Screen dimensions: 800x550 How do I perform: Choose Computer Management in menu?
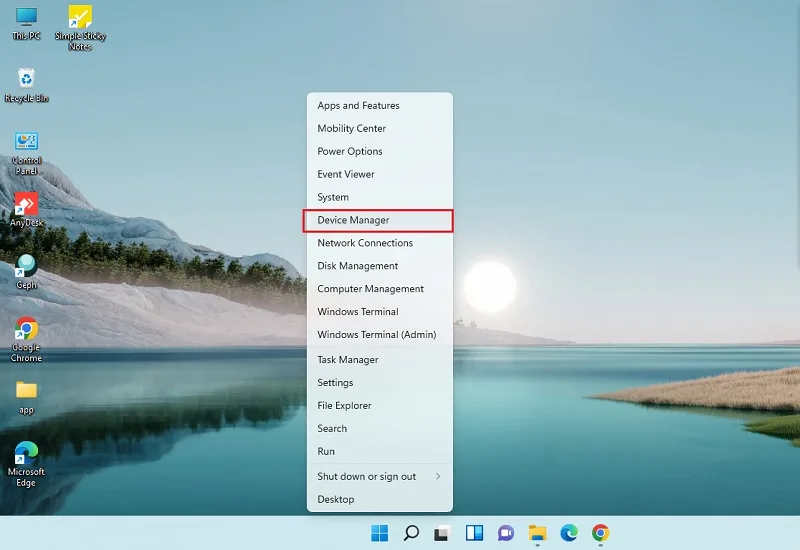380,289
